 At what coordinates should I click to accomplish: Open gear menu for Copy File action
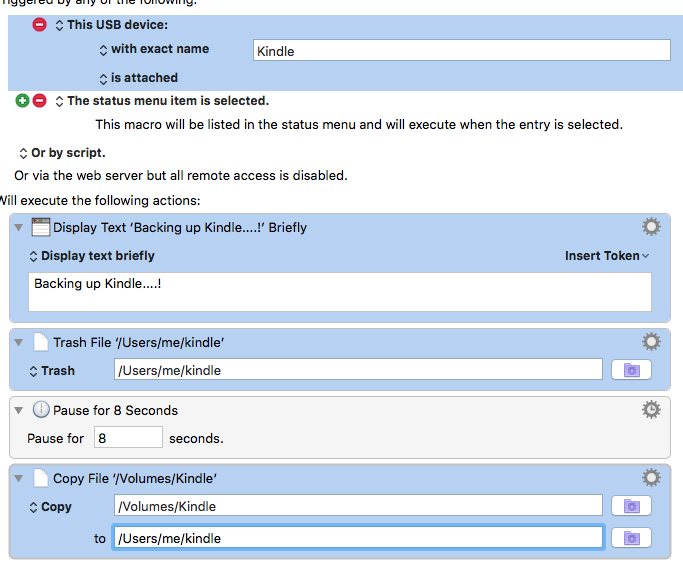point(651,477)
